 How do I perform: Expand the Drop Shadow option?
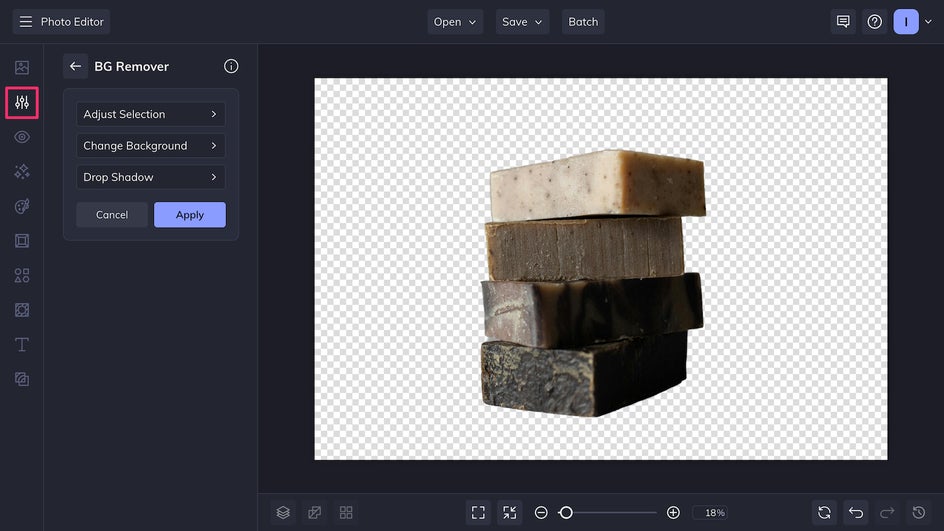[150, 177]
